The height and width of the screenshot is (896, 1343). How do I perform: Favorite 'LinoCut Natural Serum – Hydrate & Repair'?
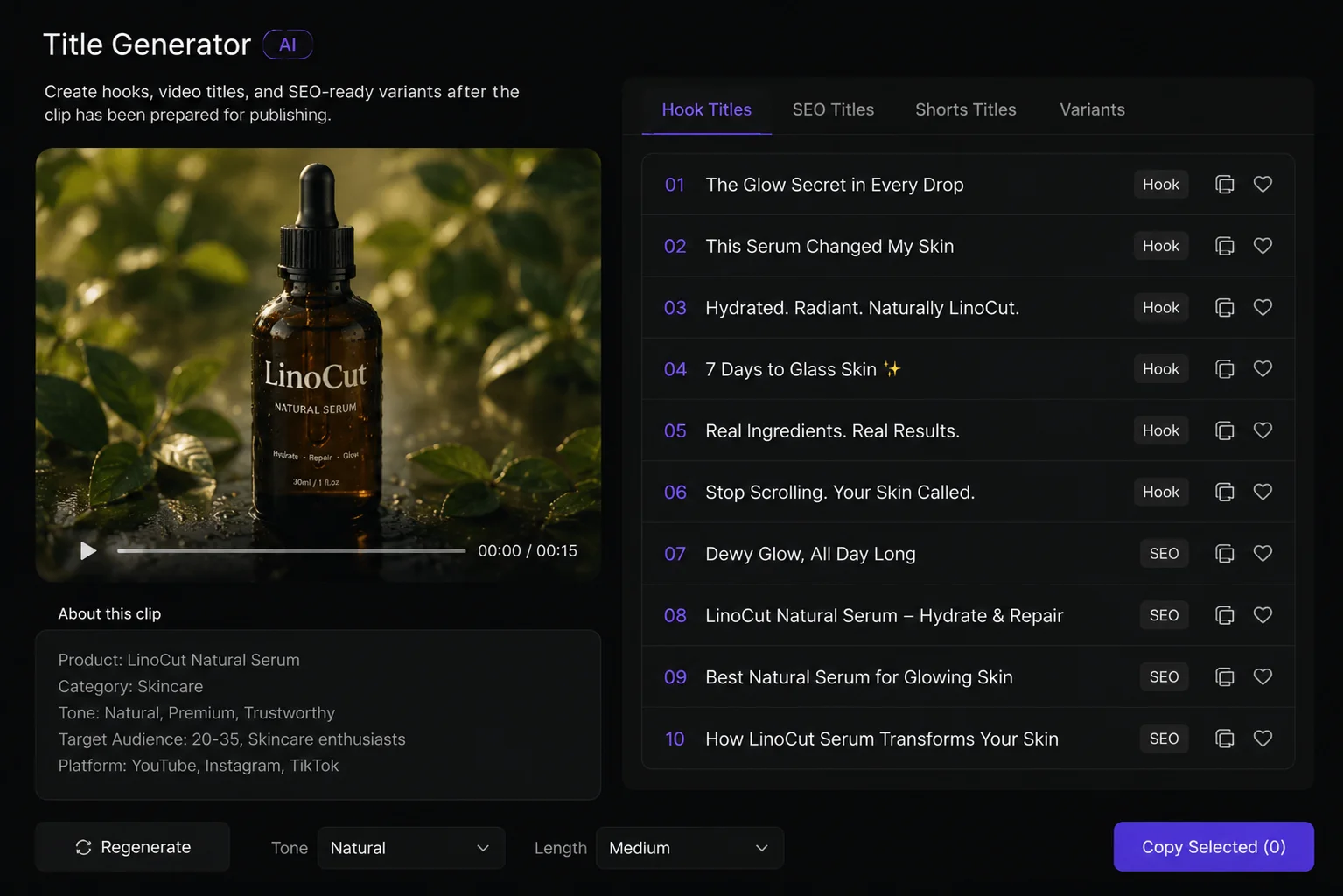[x=1263, y=615]
